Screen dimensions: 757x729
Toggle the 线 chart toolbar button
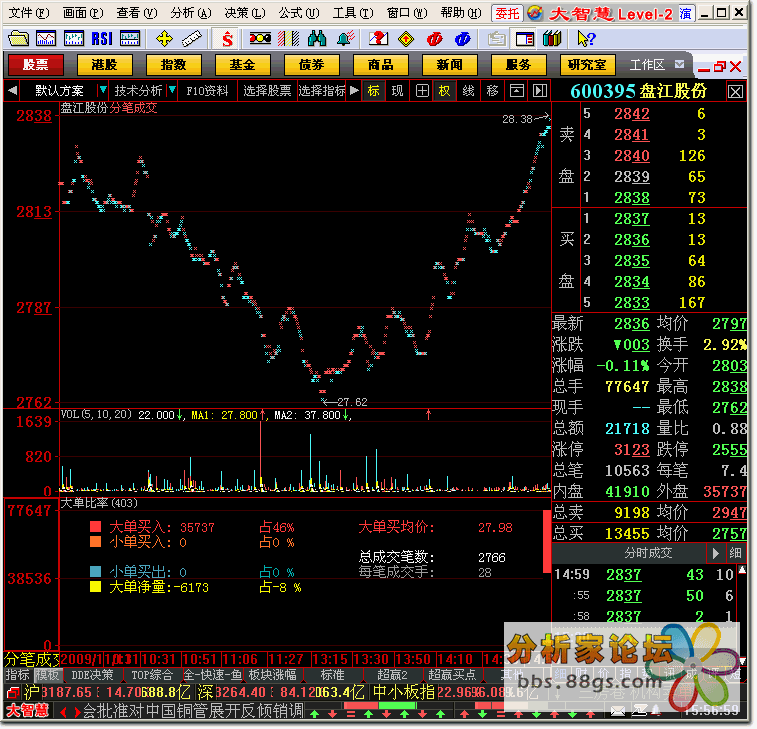coord(468,91)
